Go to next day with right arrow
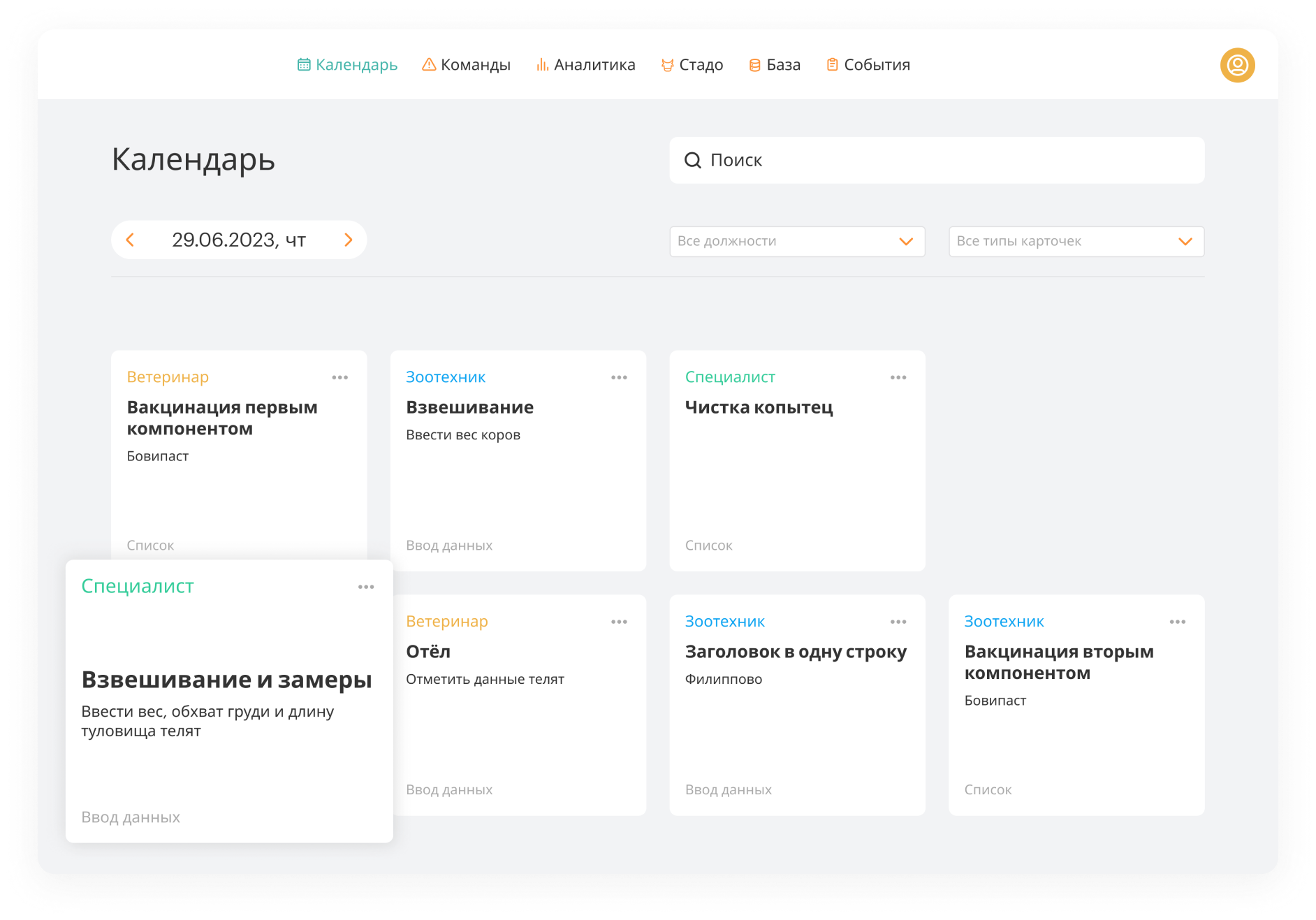This screenshot has width=1316, height=920. tap(349, 240)
